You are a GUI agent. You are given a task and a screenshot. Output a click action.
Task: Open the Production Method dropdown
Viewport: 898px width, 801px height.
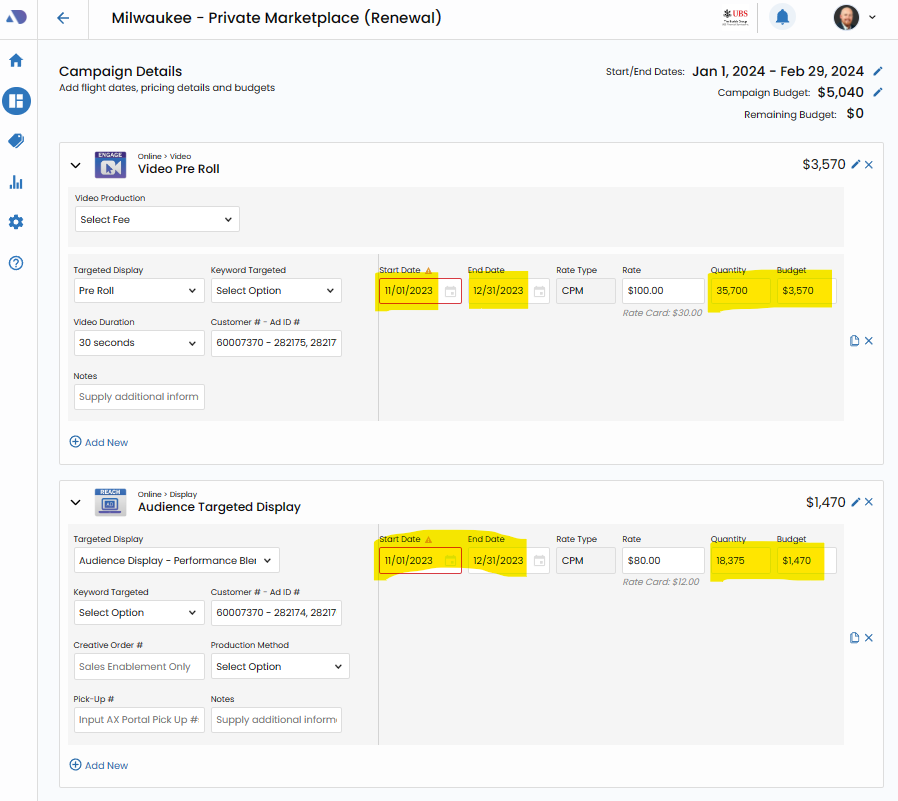point(279,667)
